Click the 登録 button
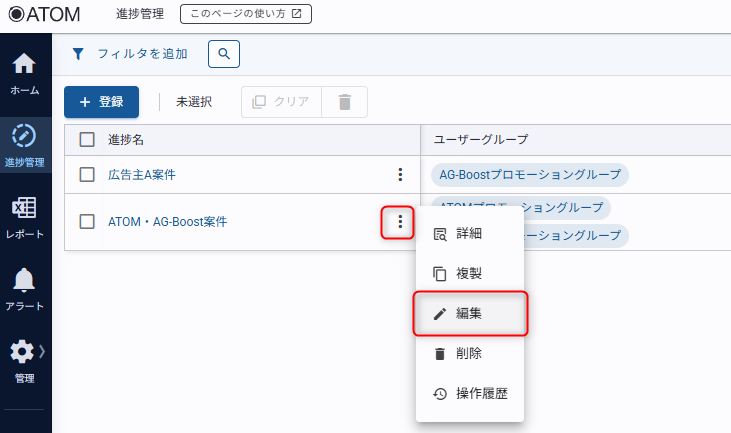Screen dimensions: 731x433 tap(101, 102)
